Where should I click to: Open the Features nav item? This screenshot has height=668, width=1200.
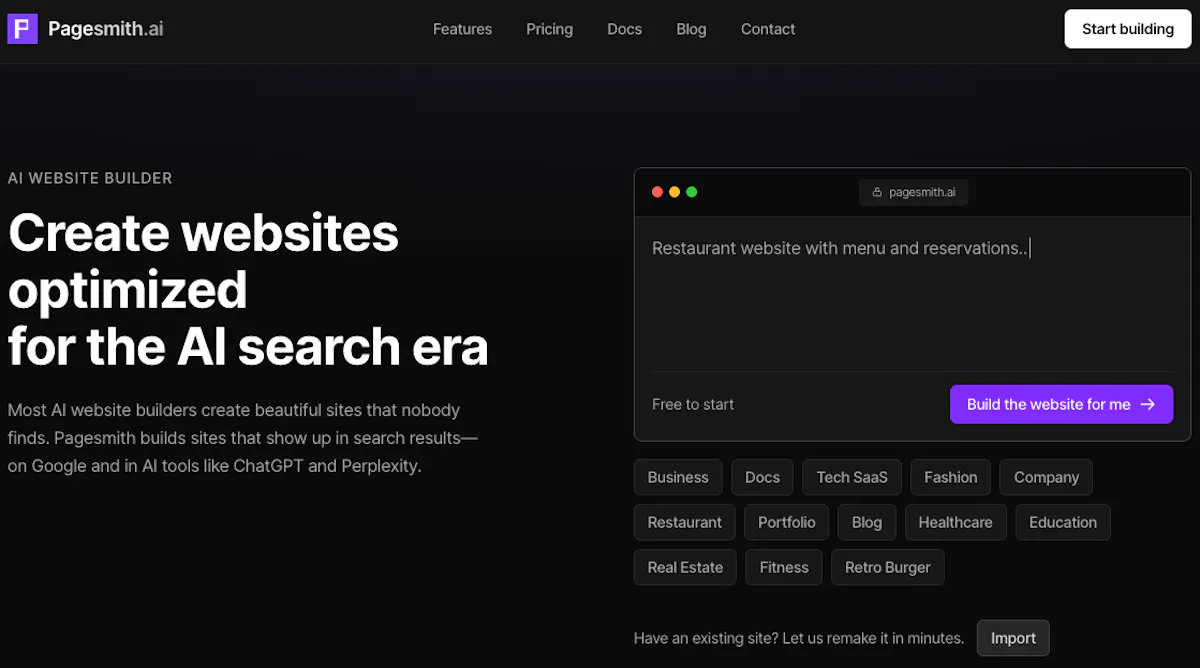click(x=462, y=29)
